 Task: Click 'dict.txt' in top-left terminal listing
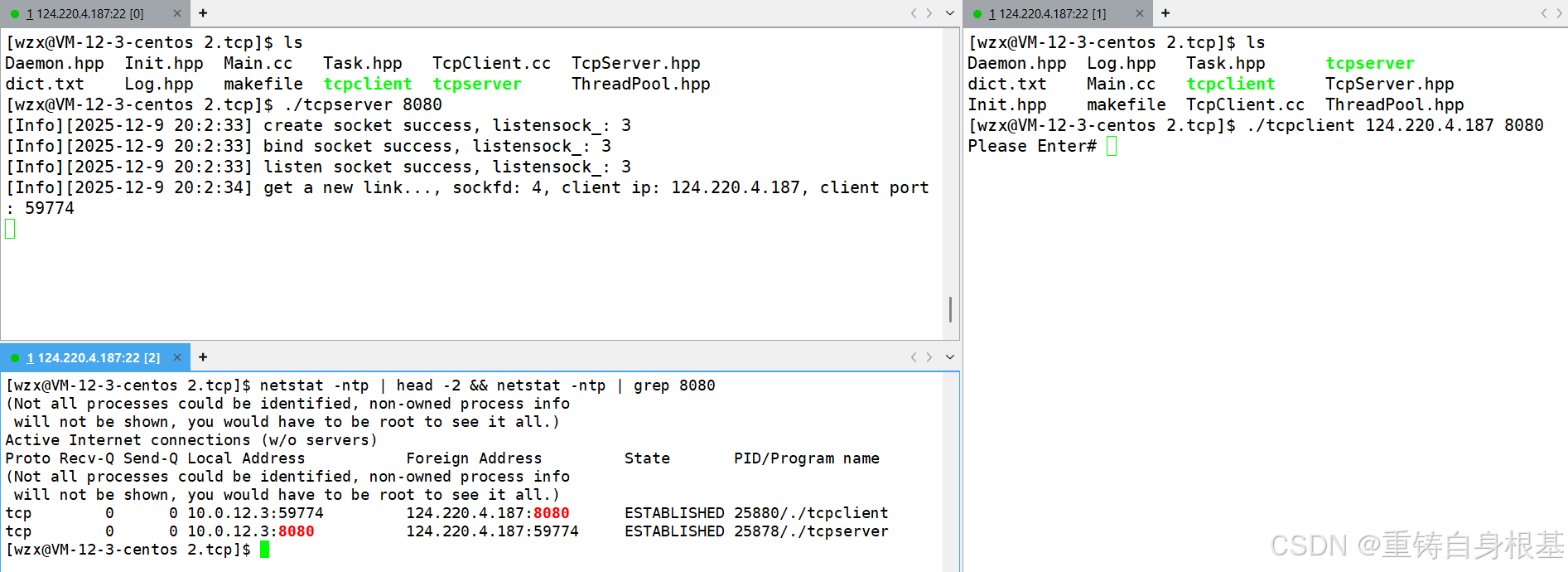pyautogui.click(x=45, y=84)
